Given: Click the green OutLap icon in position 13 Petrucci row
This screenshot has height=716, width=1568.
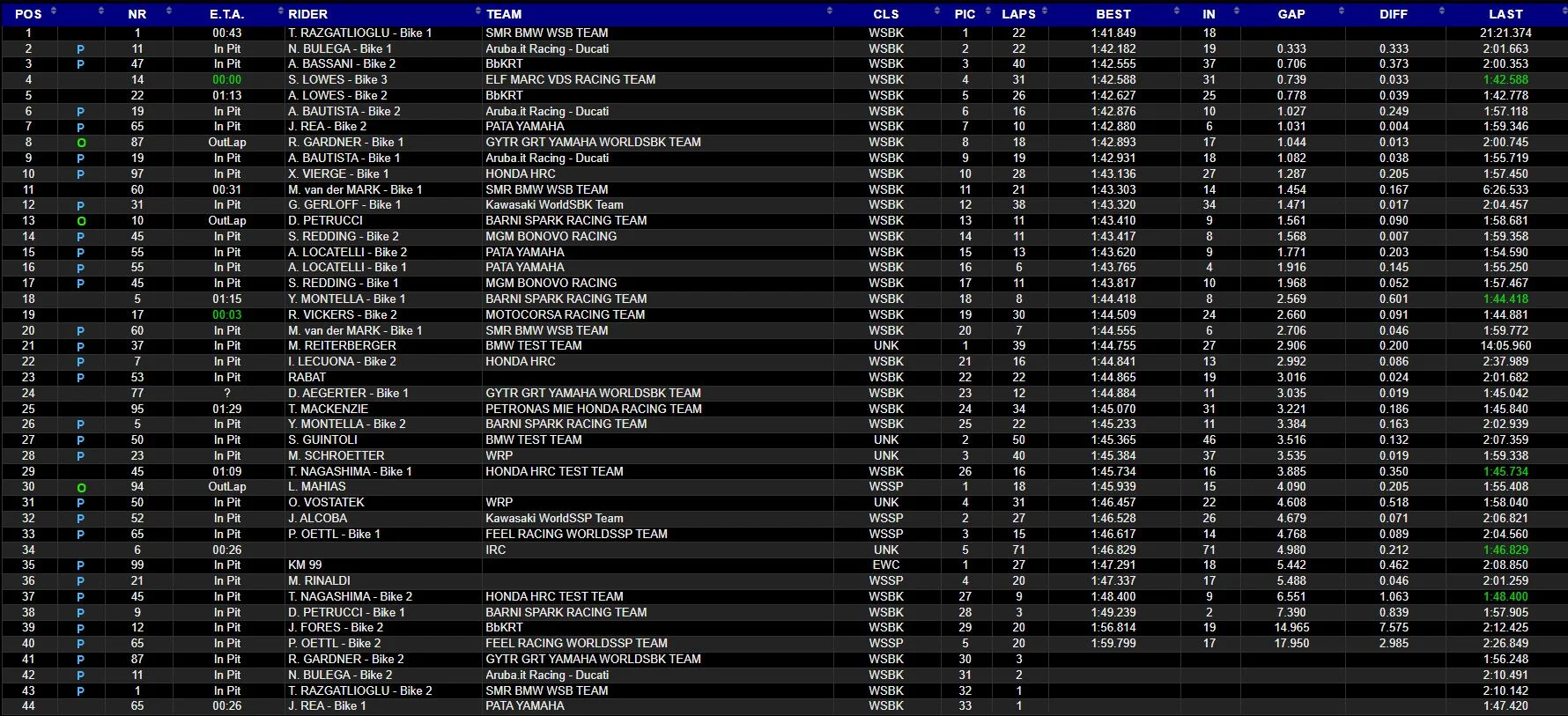Looking at the screenshot, I should [x=81, y=221].
